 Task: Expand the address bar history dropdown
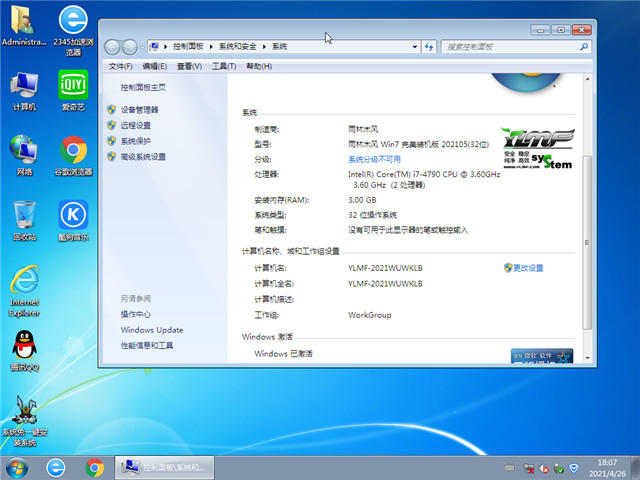[415, 47]
